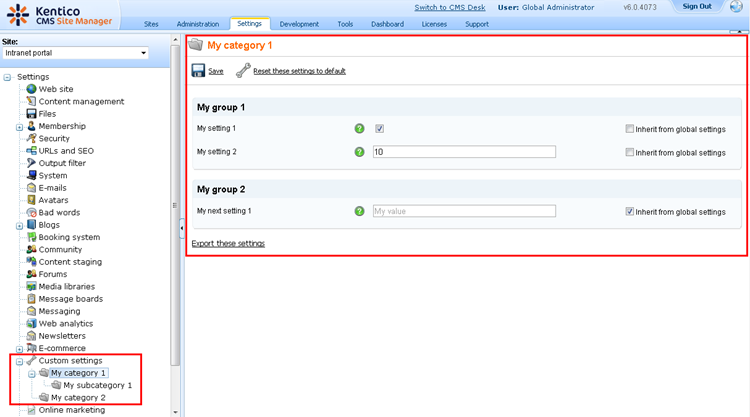The image size is (750, 417).
Task: Click the Newsletters icon
Action: pyautogui.click(x=32, y=336)
